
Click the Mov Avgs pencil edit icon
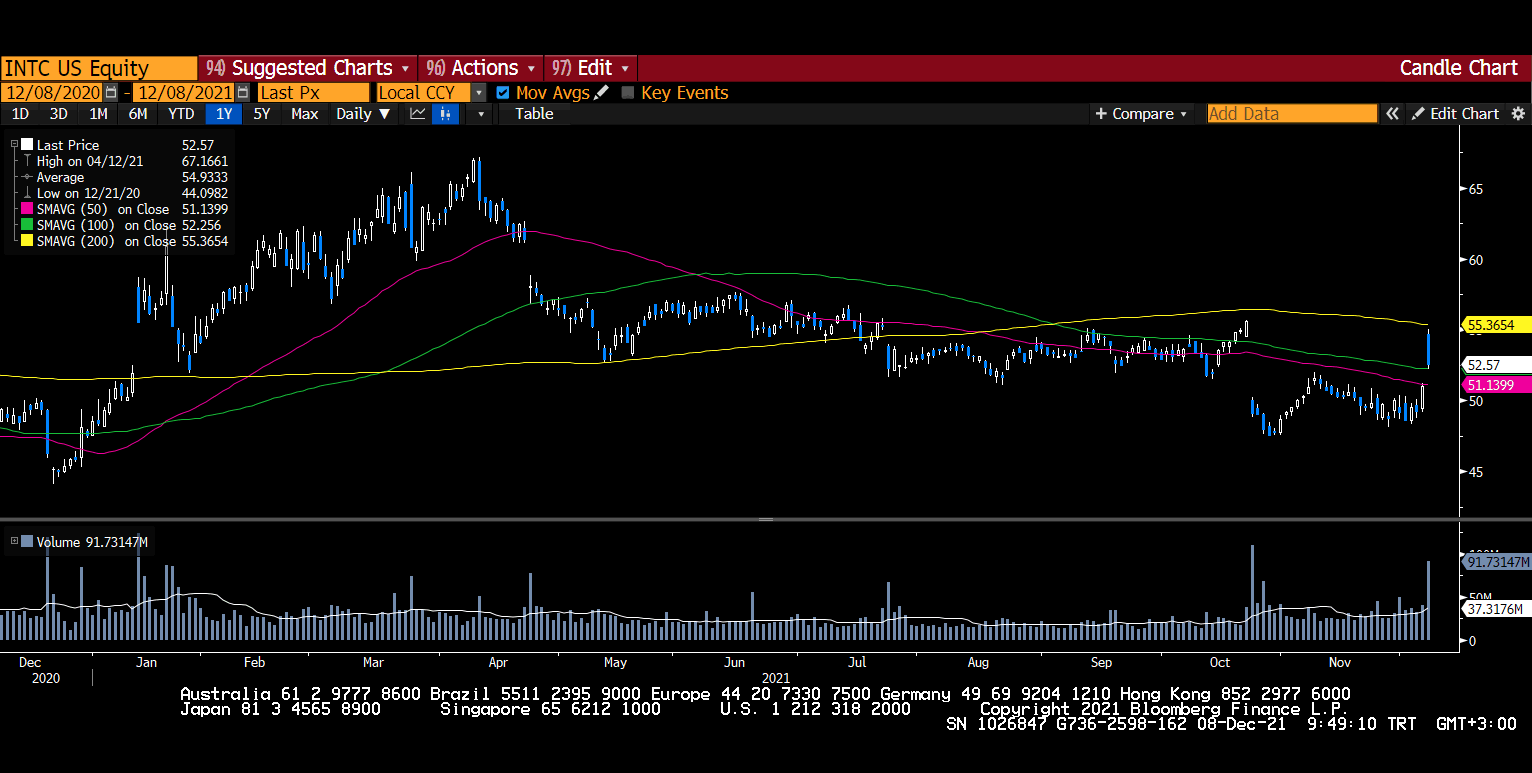[x=601, y=92]
